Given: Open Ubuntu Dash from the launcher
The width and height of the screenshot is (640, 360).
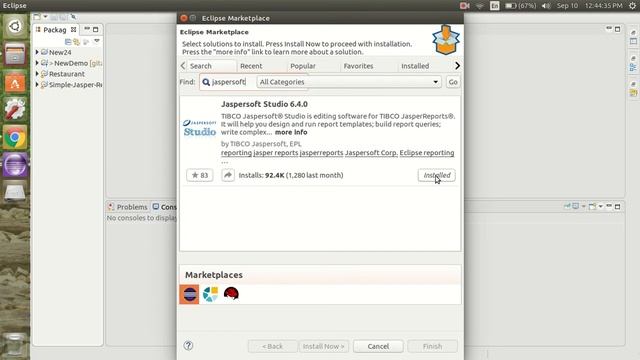Looking at the screenshot, I should pos(15,27).
